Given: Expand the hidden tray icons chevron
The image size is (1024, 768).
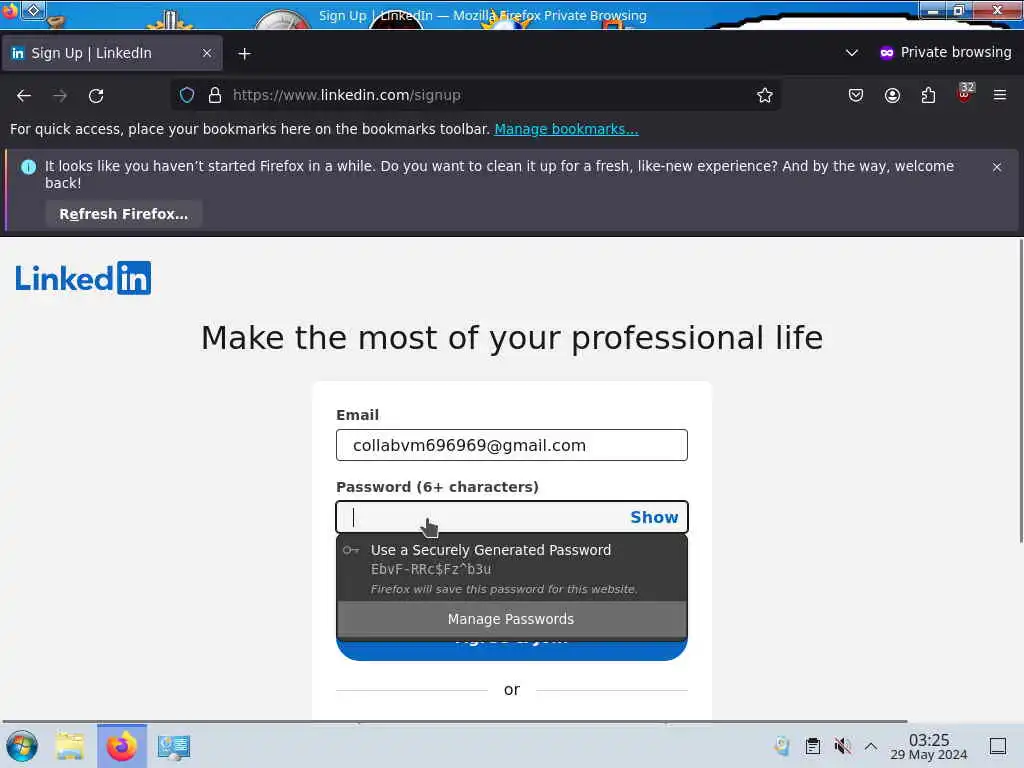Looking at the screenshot, I should click(x=871, y=746).
